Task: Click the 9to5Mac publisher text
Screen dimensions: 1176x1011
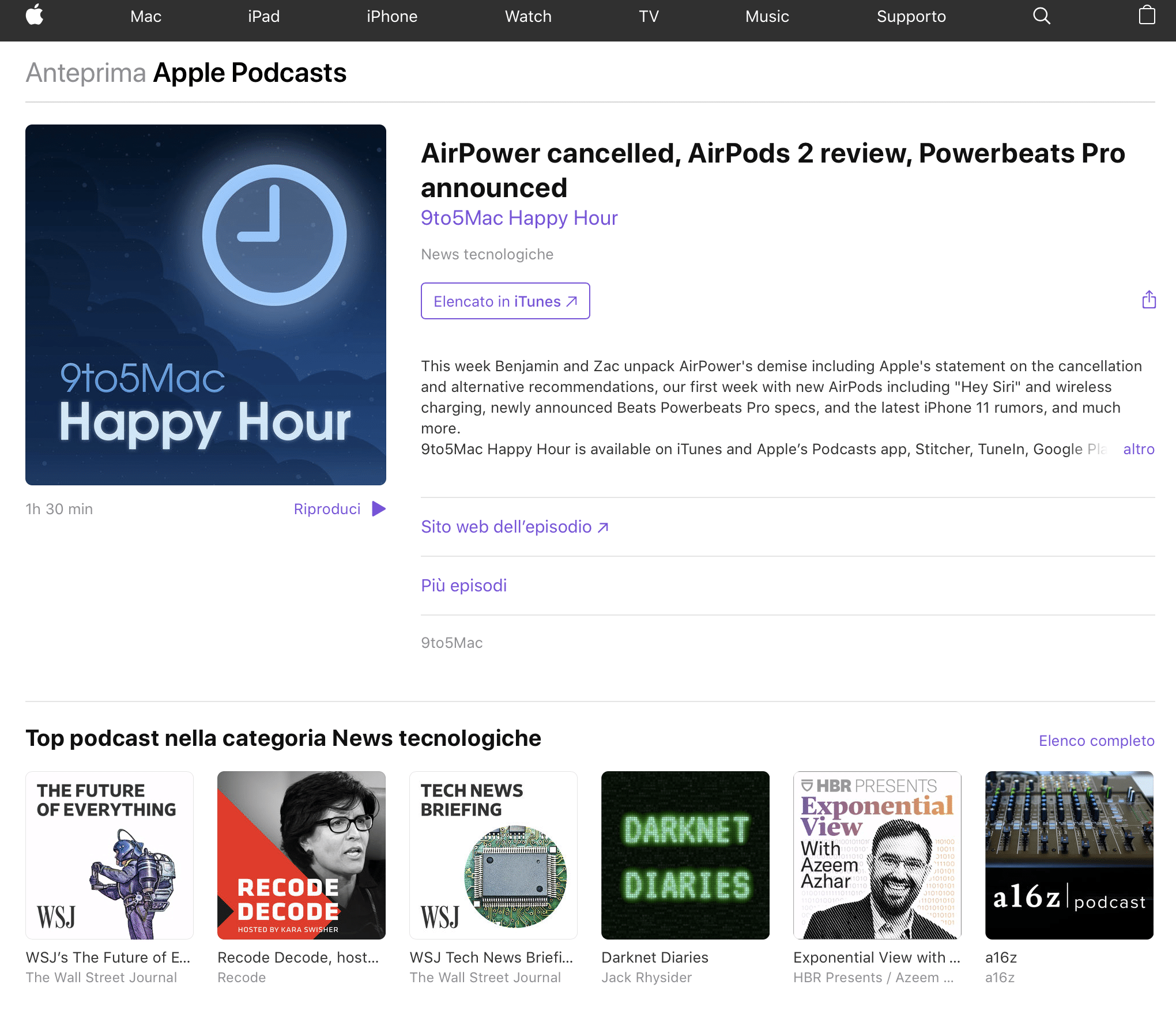Action: [452, 643]
